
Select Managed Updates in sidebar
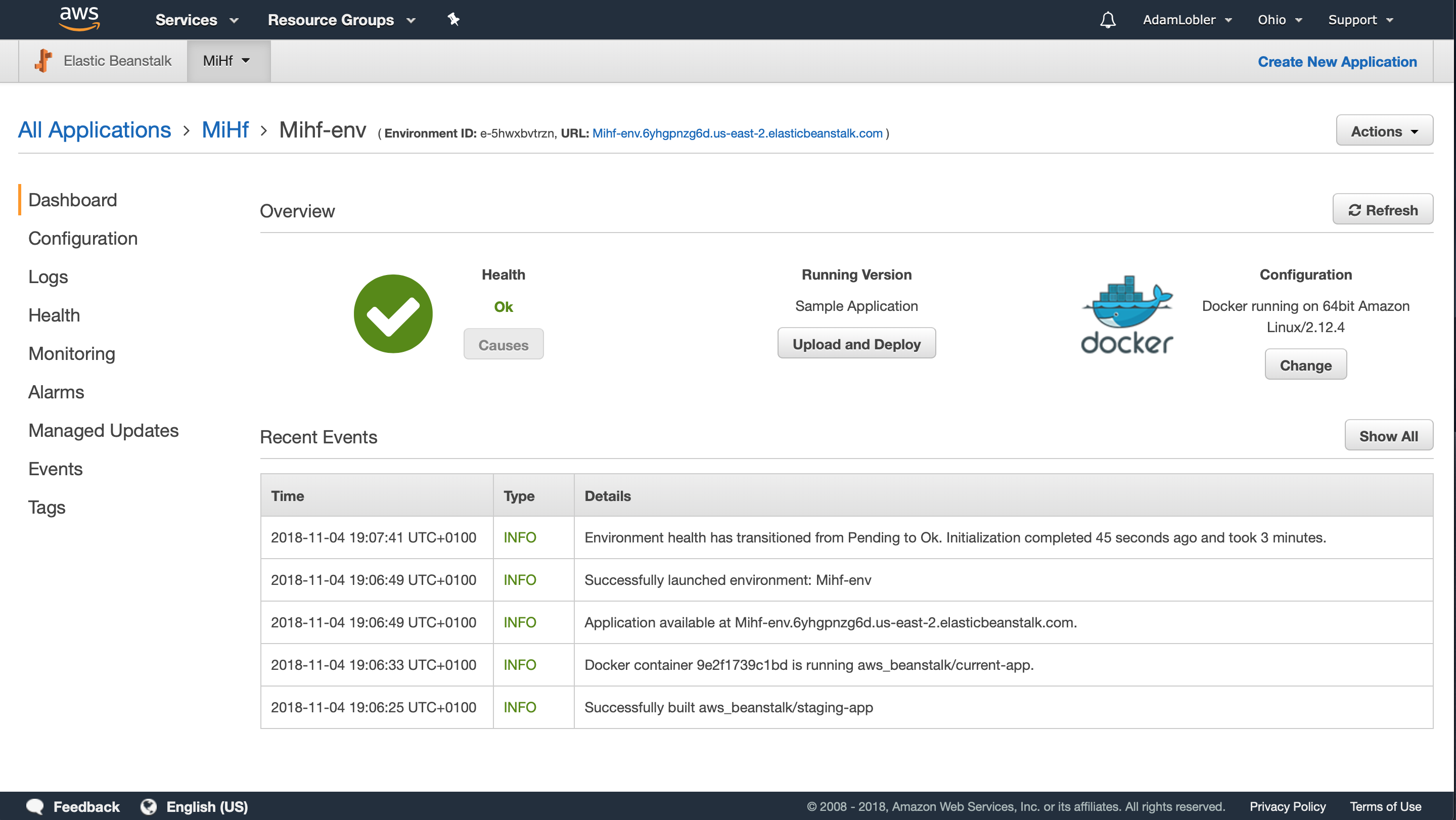pyautogui.click(x=104, y=431)
